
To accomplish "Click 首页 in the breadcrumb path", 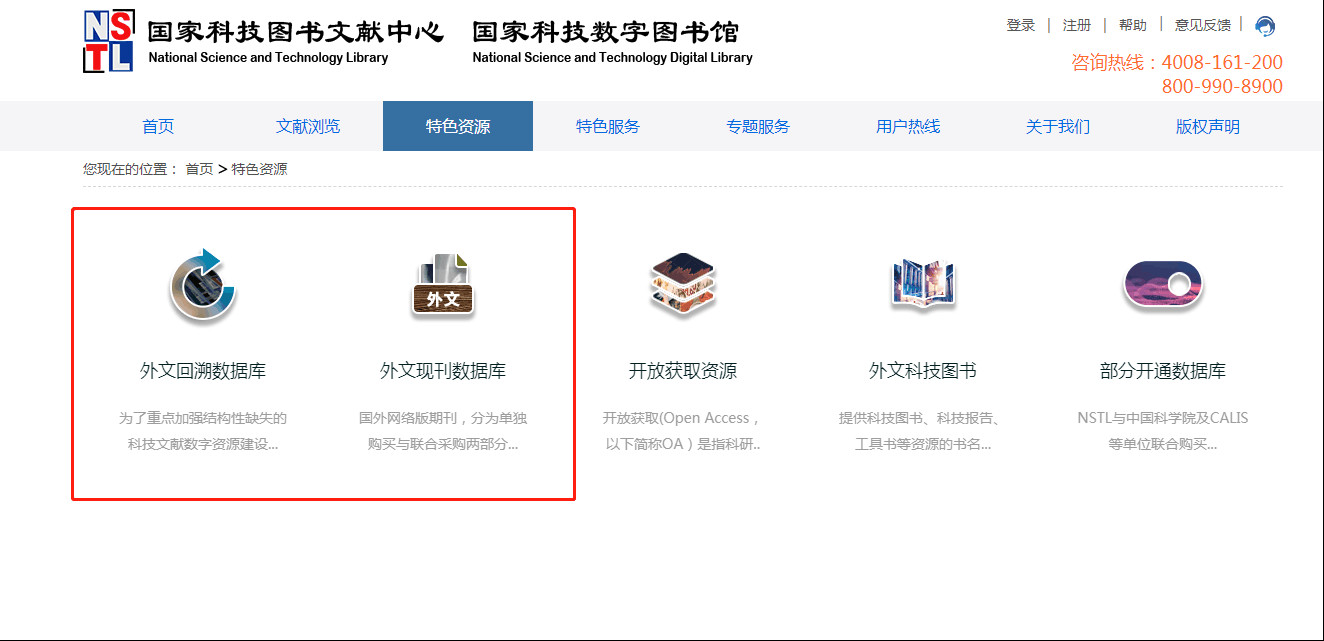I will pos(199,169).
